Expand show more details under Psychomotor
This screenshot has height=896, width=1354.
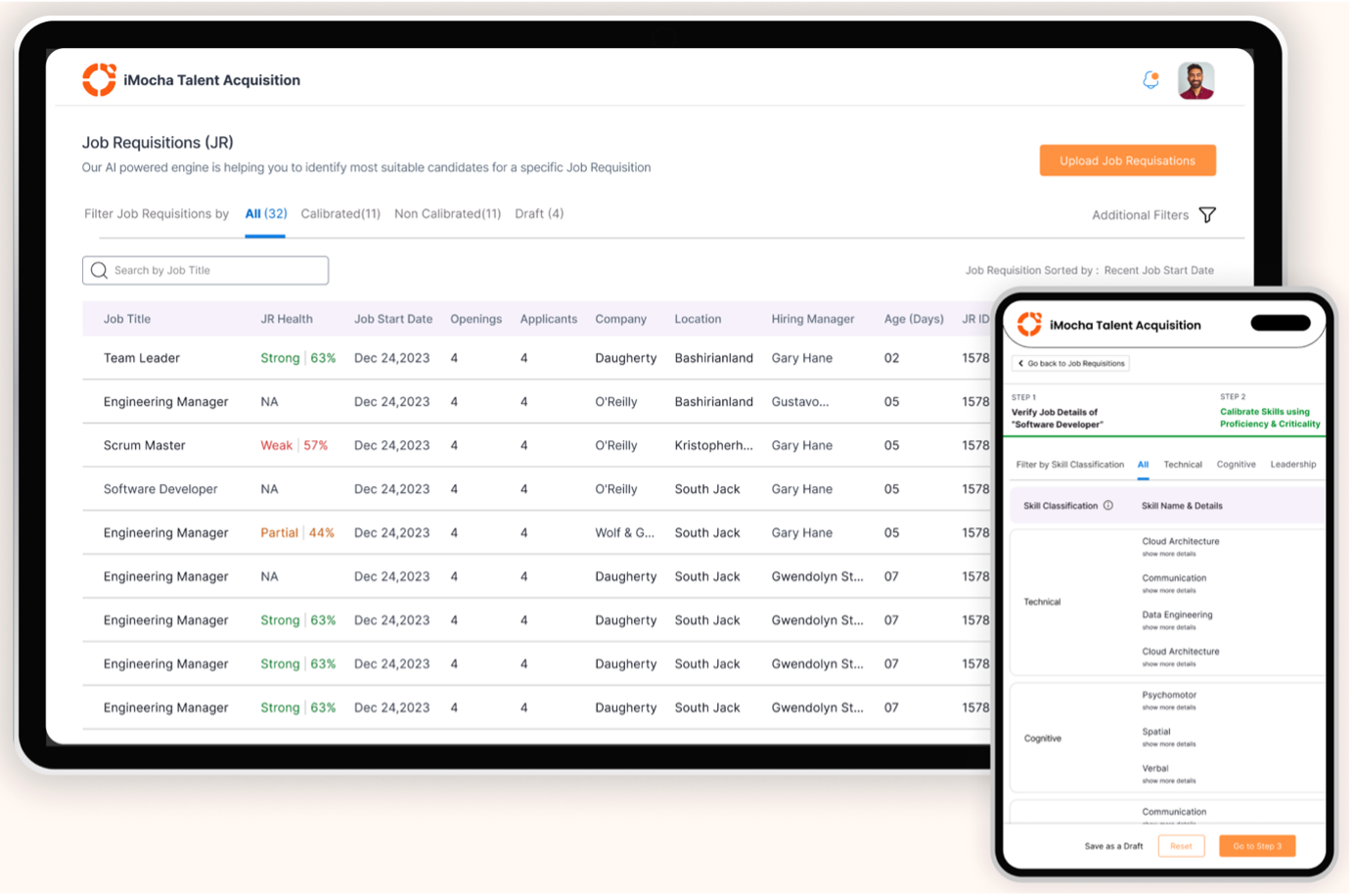[1168, 707]
